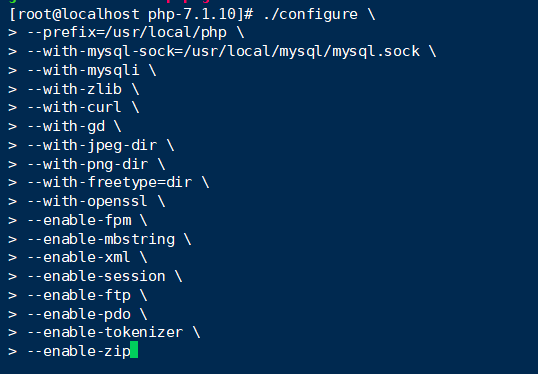Image resolution: width=538 pixels, height=374 pixels.
Task: Click the --with-freetype=dir option
Action: click(x=109, y=182)
